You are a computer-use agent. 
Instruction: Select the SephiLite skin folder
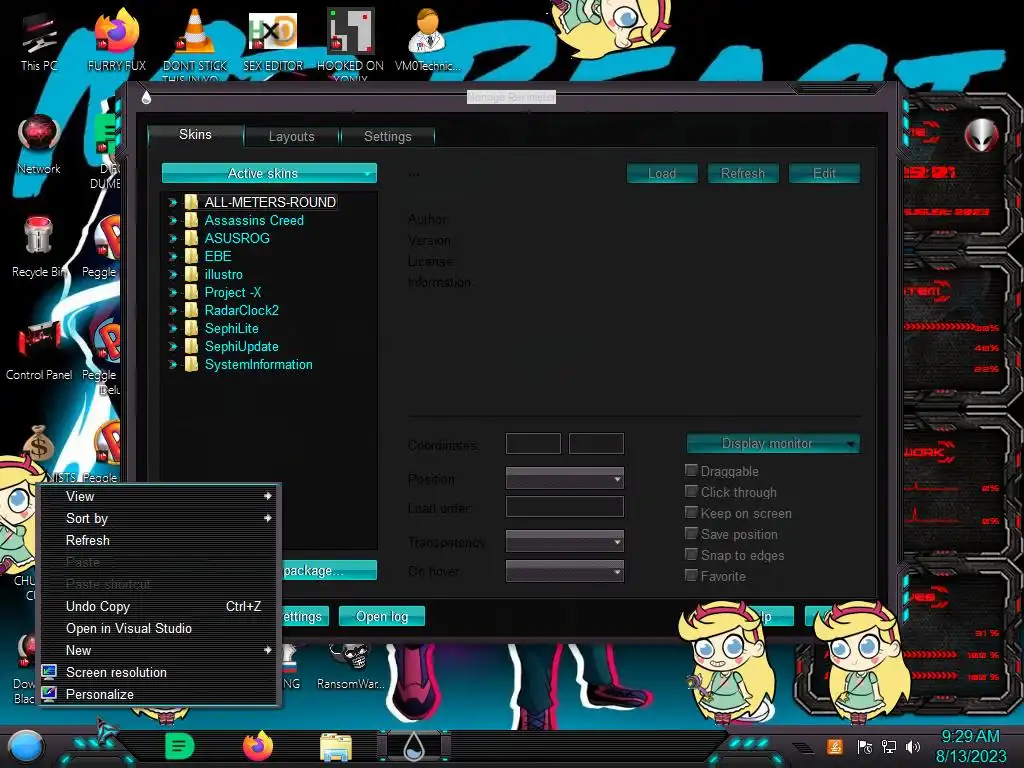tap(232, 328)
